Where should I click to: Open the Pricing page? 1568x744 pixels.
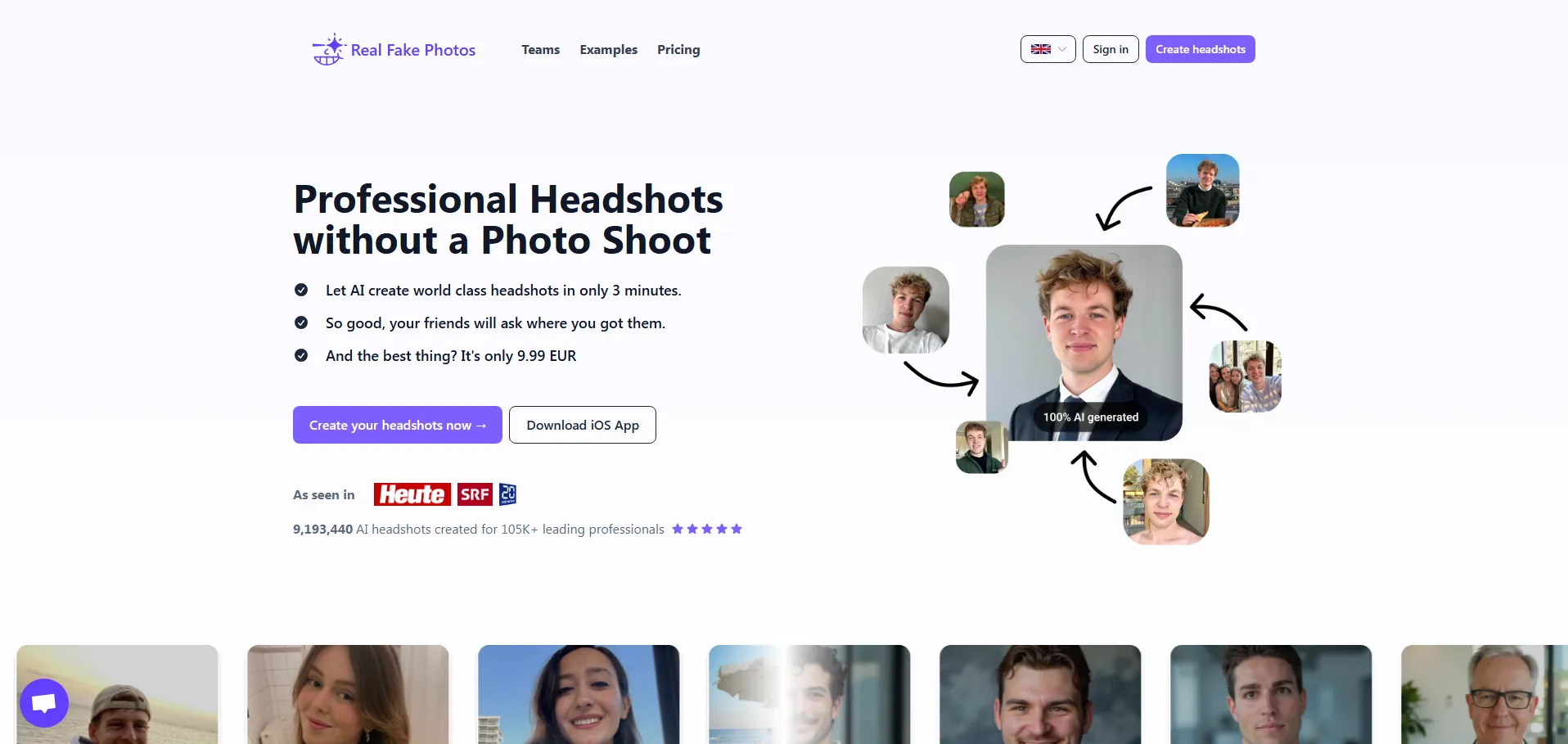click(678, 50)
